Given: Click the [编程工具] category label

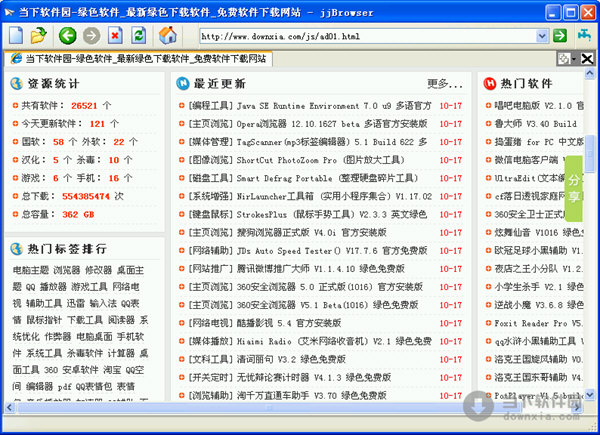Looking at the screenshot, I should click(x=210, y=106).
